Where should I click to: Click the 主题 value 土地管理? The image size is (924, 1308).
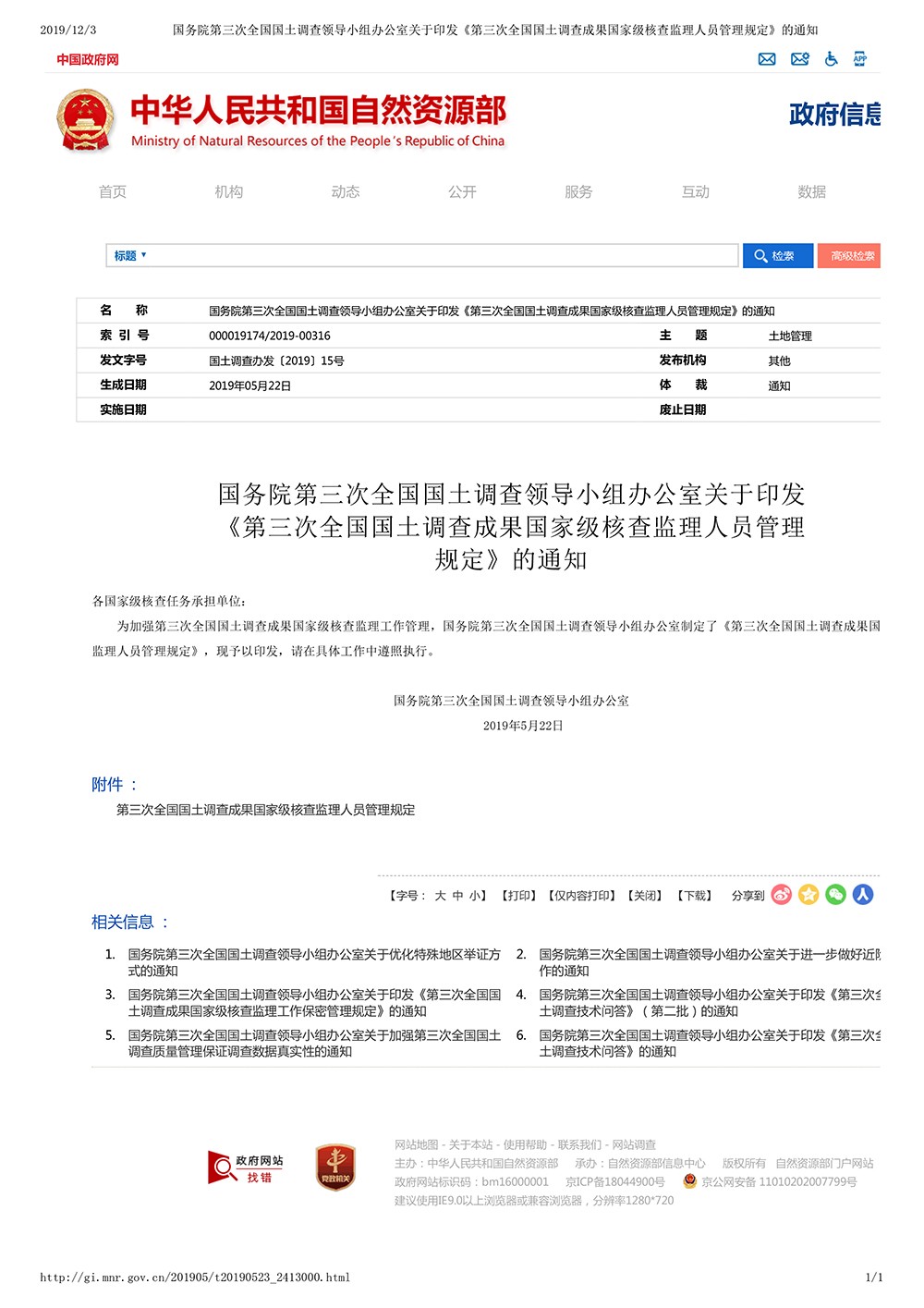pyautogui.click(x=790, y=336)
